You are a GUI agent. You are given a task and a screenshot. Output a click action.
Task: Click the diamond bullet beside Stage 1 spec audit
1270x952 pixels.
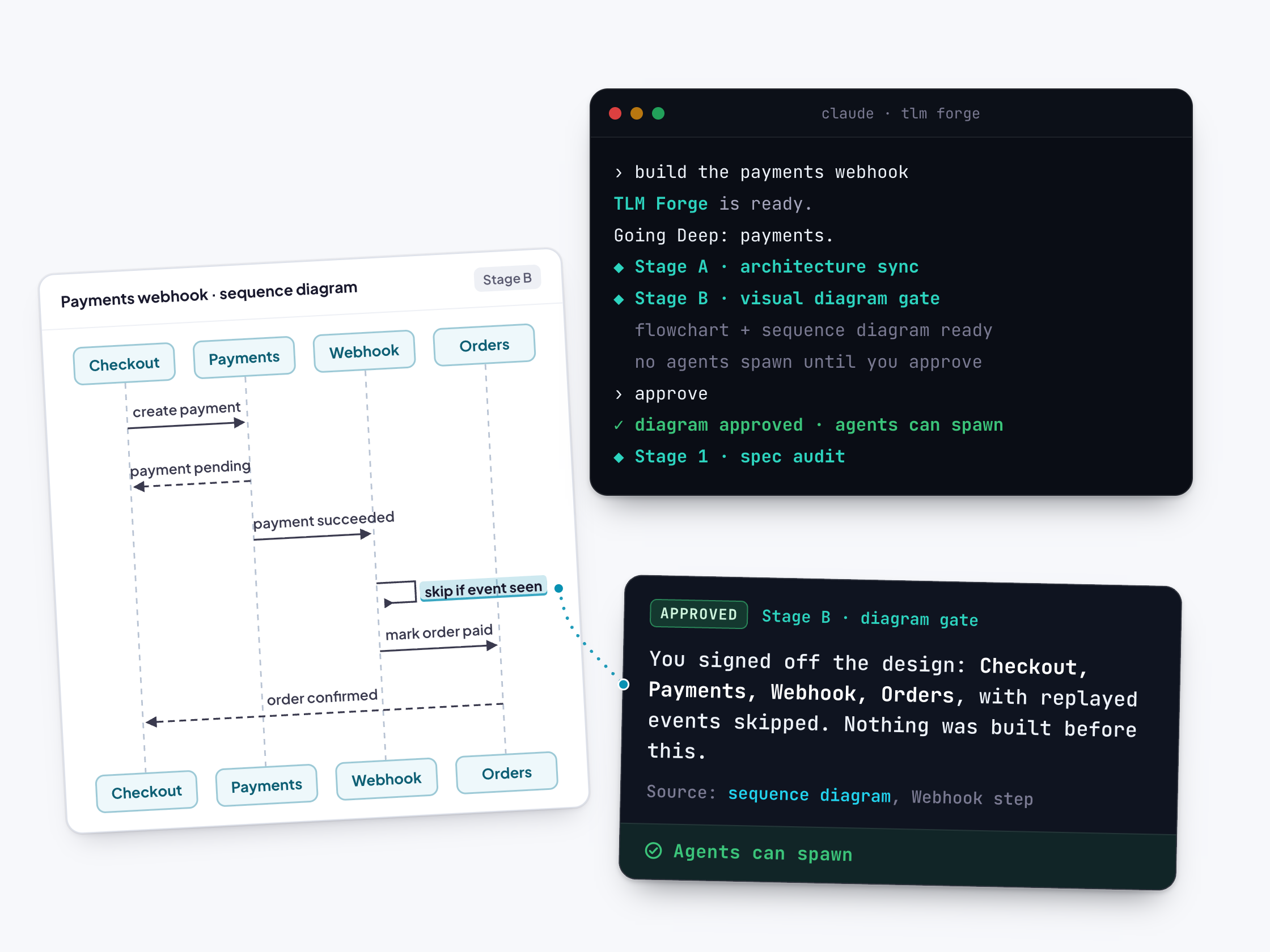[619, 457]
